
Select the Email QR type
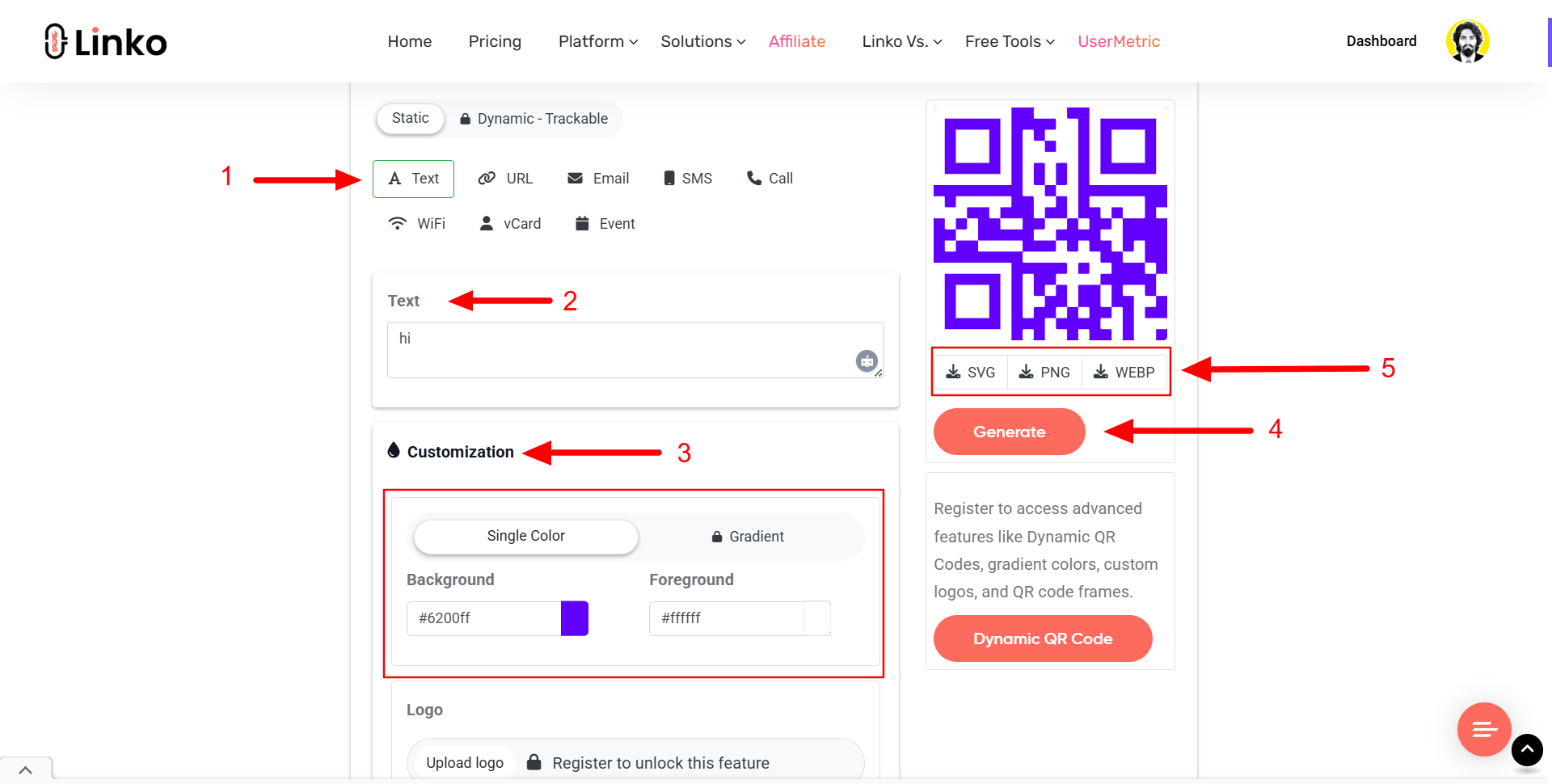(x=598, y=179)
